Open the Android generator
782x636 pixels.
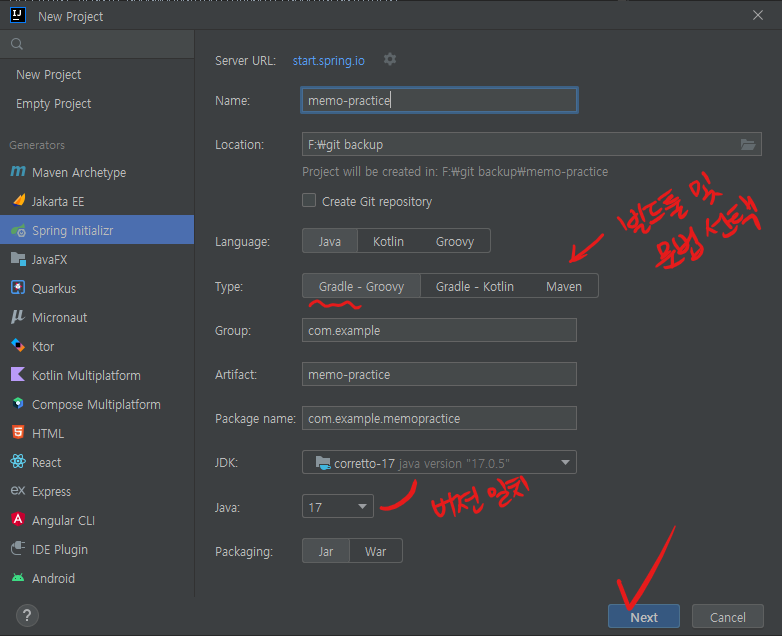point(97,578)
